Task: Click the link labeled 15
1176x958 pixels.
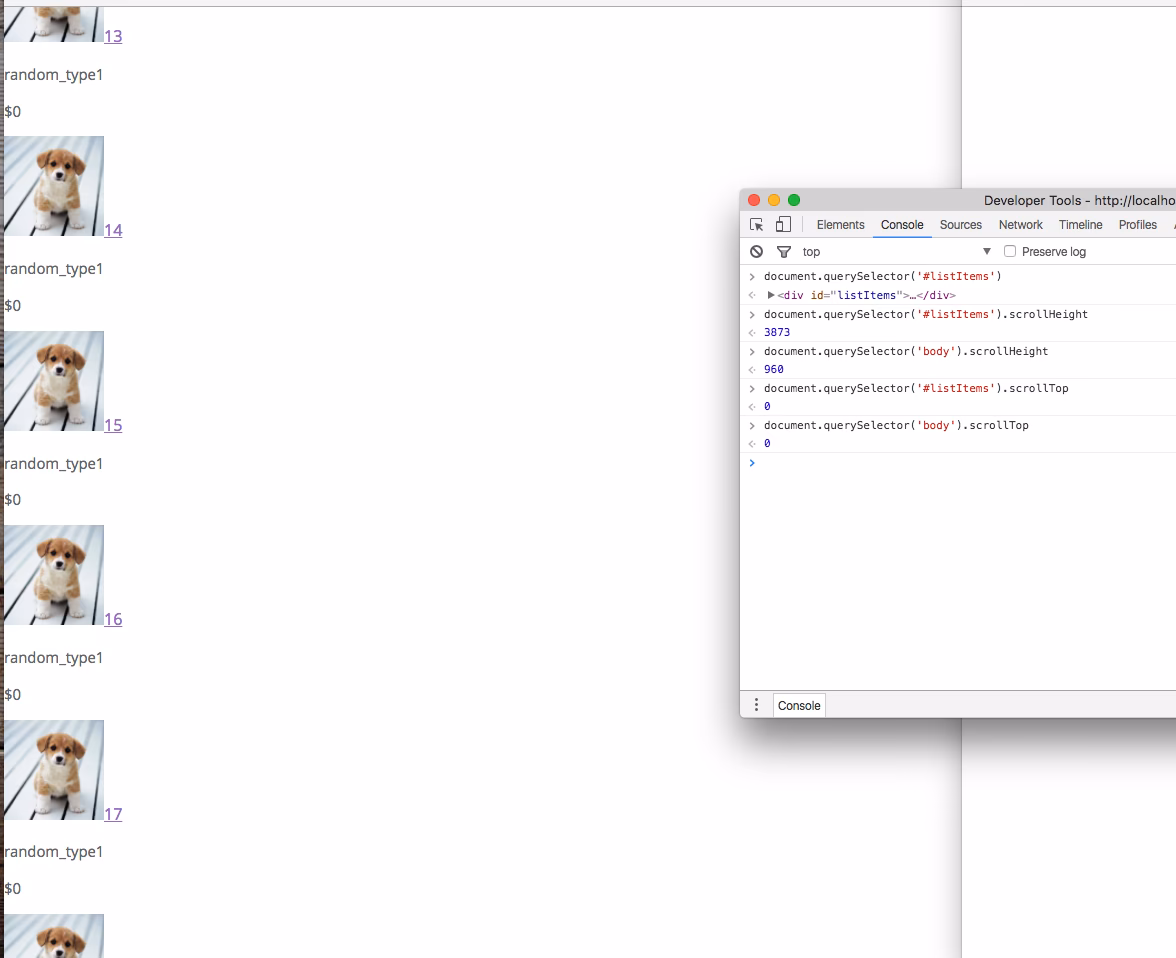Action: [113, 425]
